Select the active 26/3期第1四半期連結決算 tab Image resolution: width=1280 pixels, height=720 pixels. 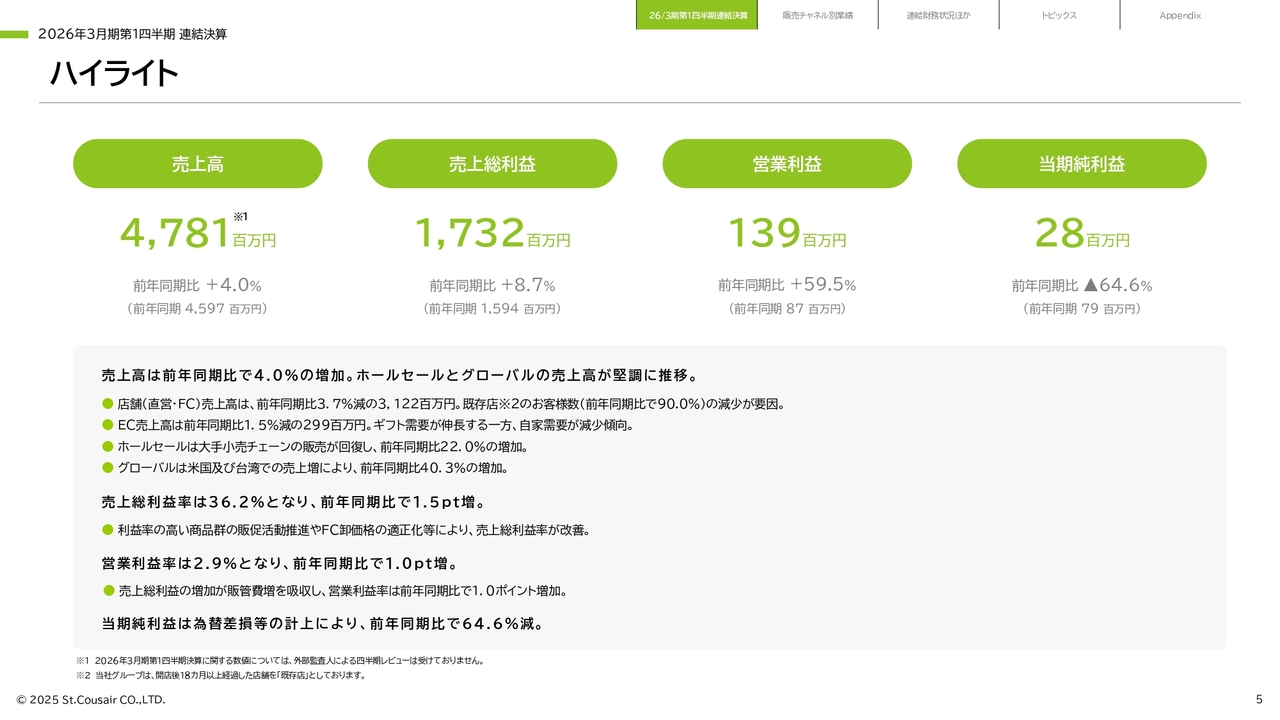[x=697, y=15]
